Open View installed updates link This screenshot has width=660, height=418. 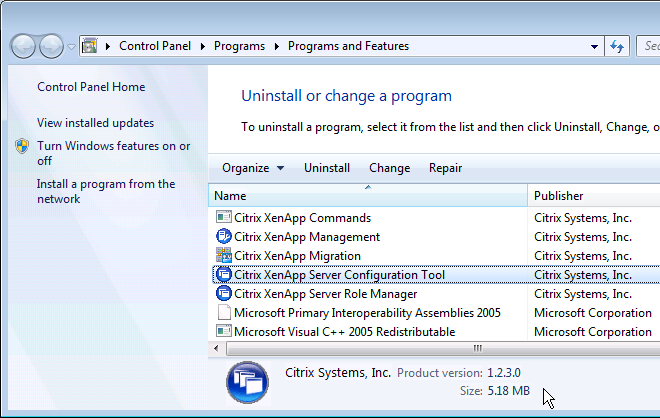[96, 123]
